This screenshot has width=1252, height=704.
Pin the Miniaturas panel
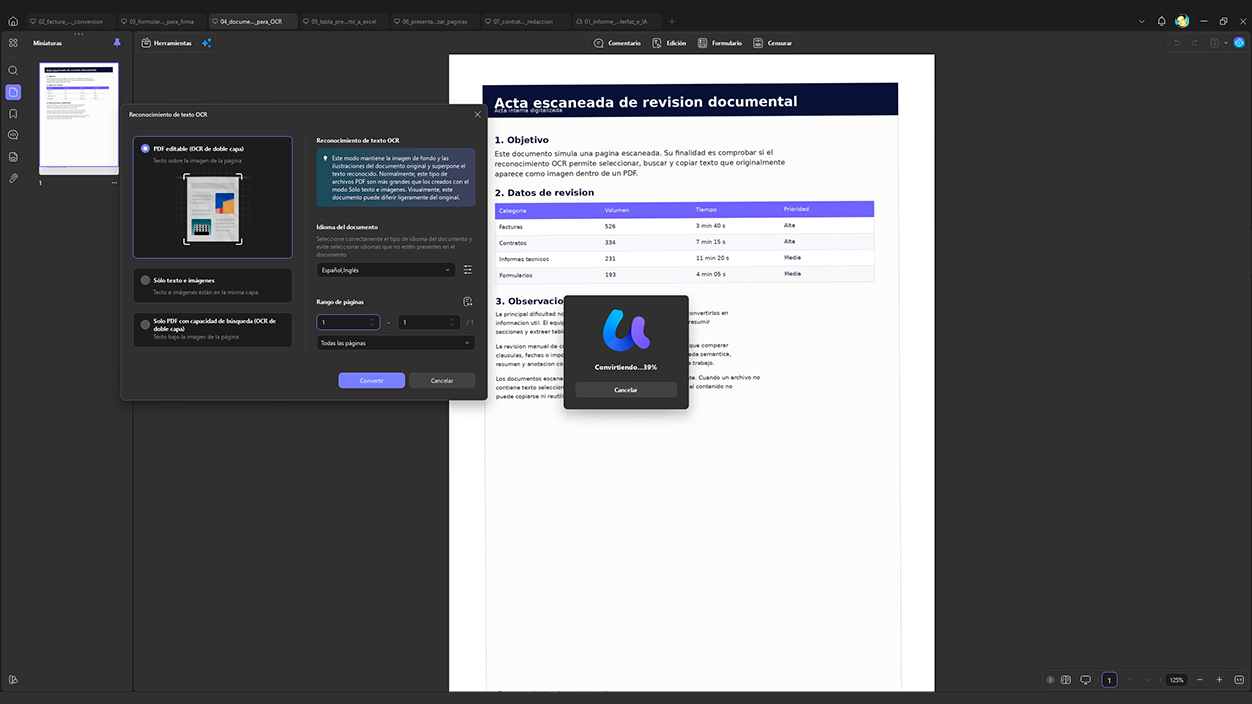click(x=117, y=43)
